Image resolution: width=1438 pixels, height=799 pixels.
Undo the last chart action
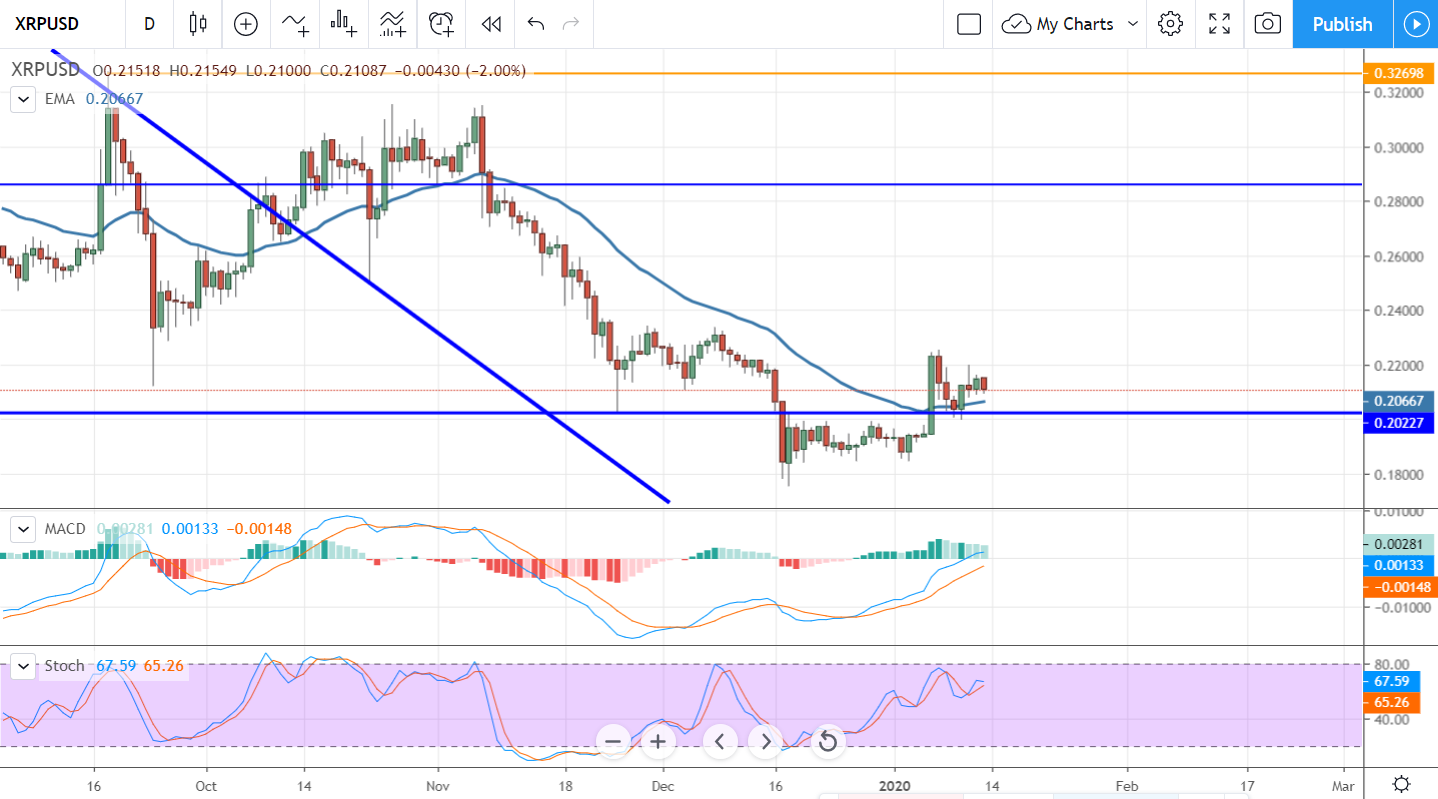click(536, 24)
